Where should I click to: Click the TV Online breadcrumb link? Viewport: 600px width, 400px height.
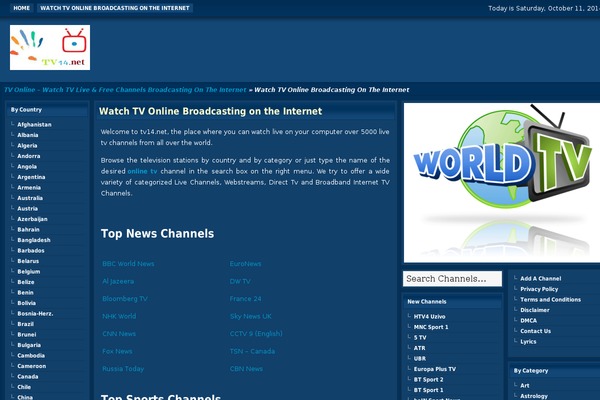click(x=125, y=90)
